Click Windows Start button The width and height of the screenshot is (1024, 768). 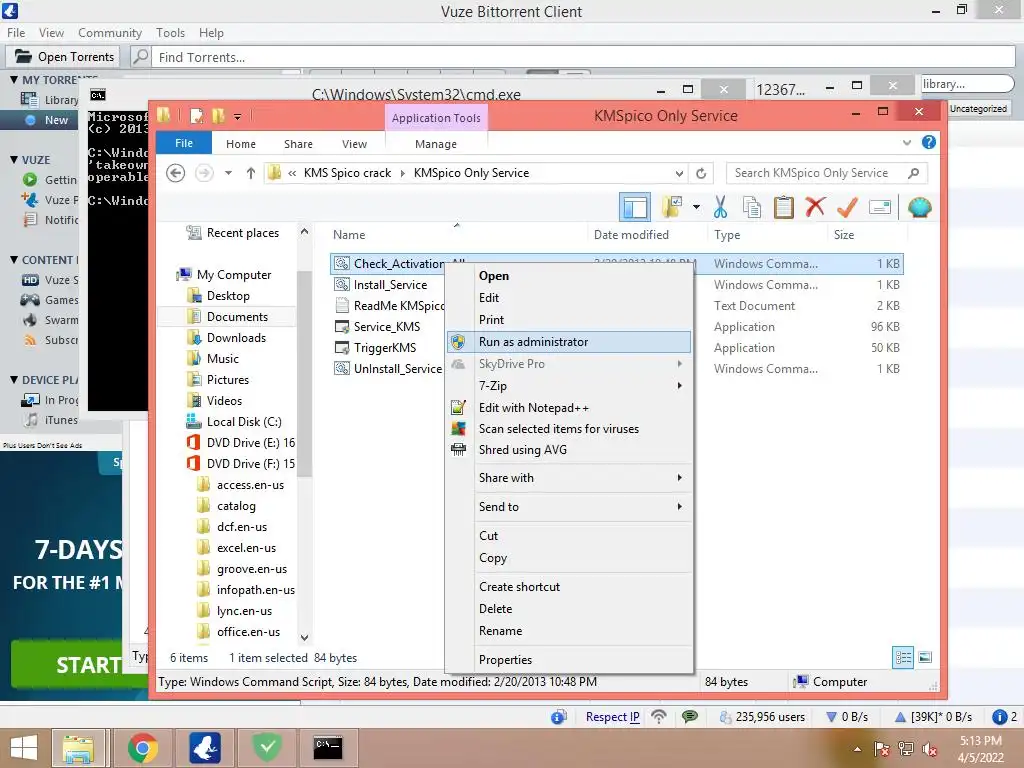(24, 748)
